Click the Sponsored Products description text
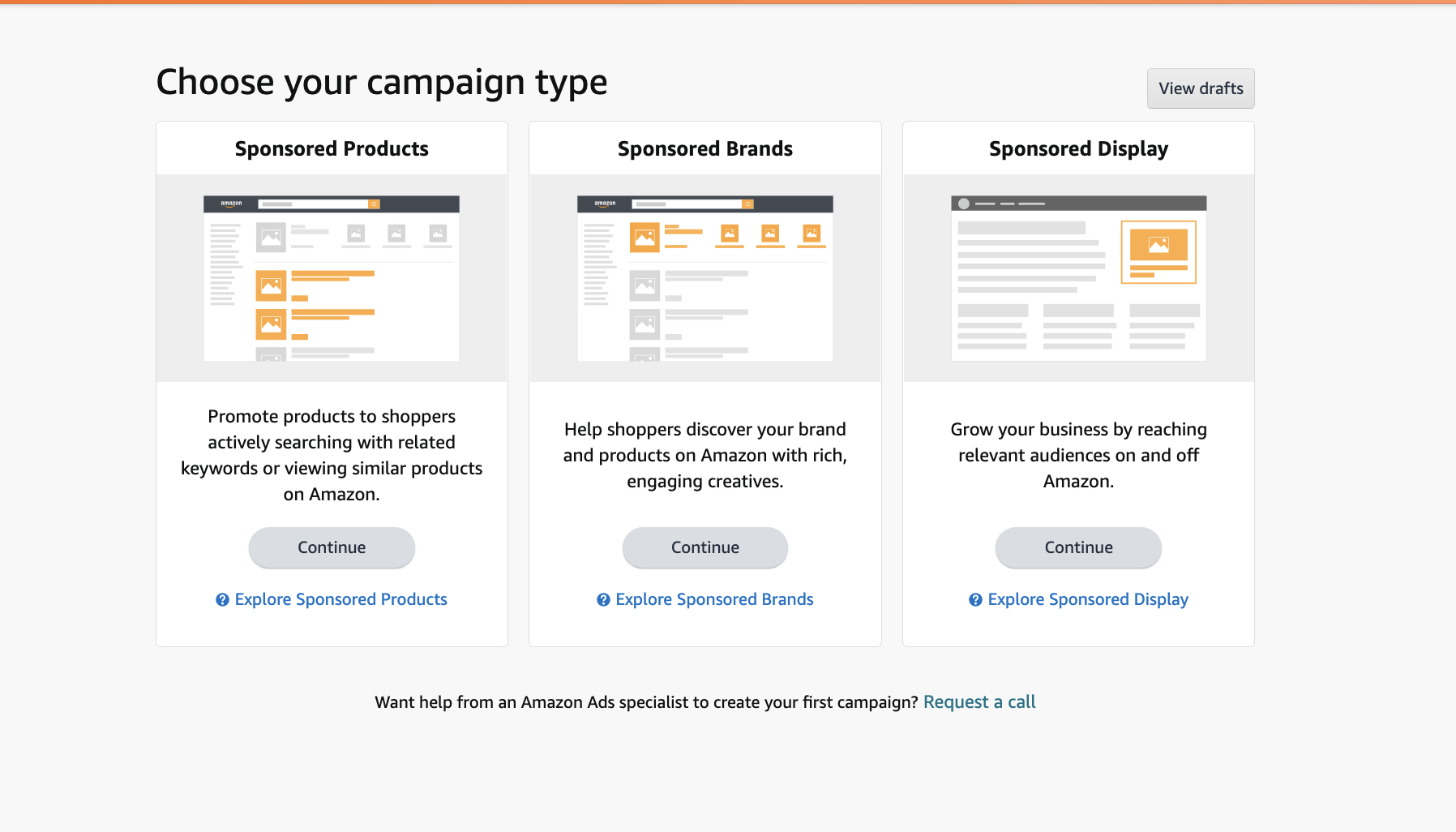This screenshot has height=832, width=1456. (332, 455)
